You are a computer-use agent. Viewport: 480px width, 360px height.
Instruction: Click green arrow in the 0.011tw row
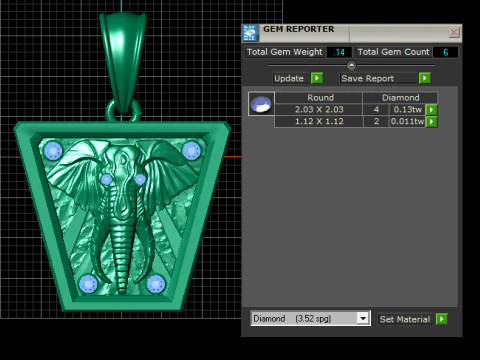(431, 121)
